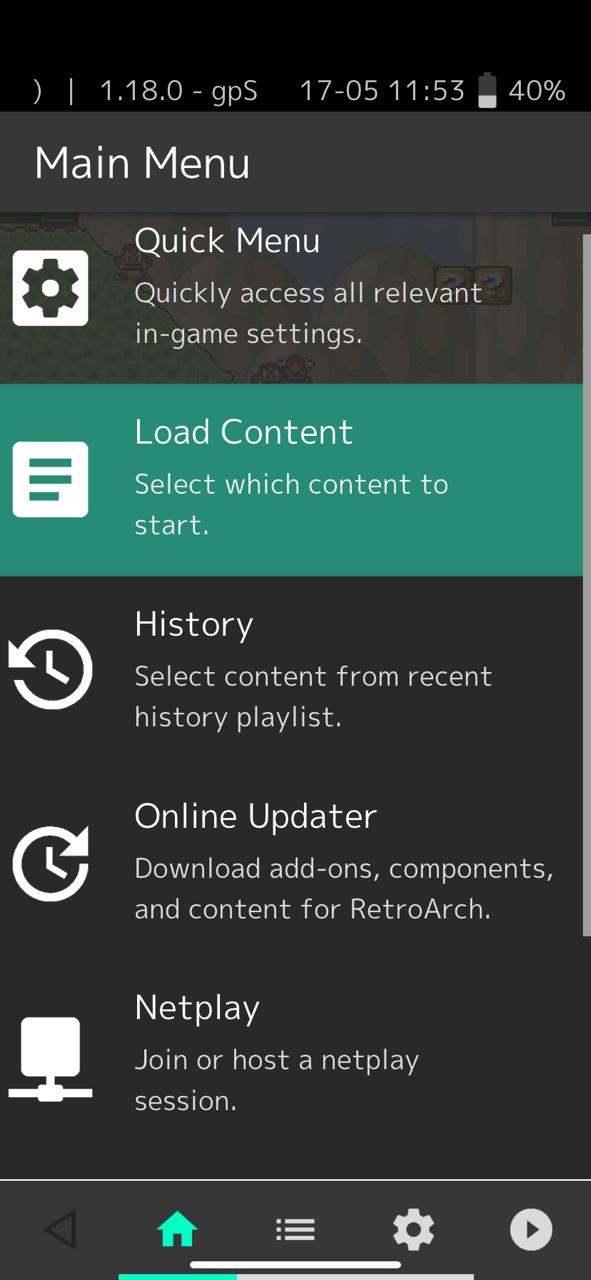Tap the Online Updater refresh-clock icon
This screenshot has width=591, height=1280.
coord(50,862)
